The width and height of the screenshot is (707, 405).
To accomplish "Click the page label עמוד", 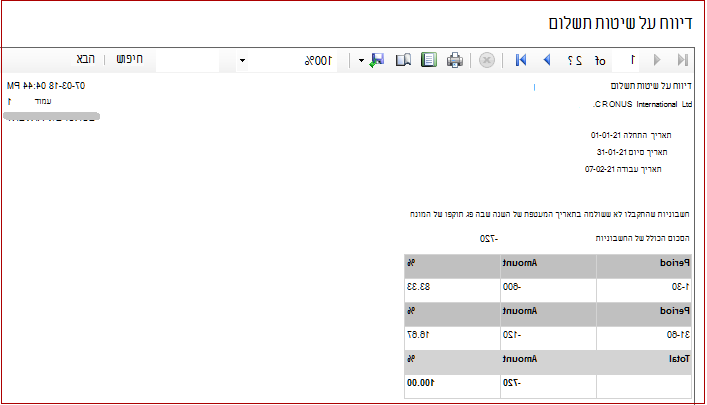I will coord(43,101).
